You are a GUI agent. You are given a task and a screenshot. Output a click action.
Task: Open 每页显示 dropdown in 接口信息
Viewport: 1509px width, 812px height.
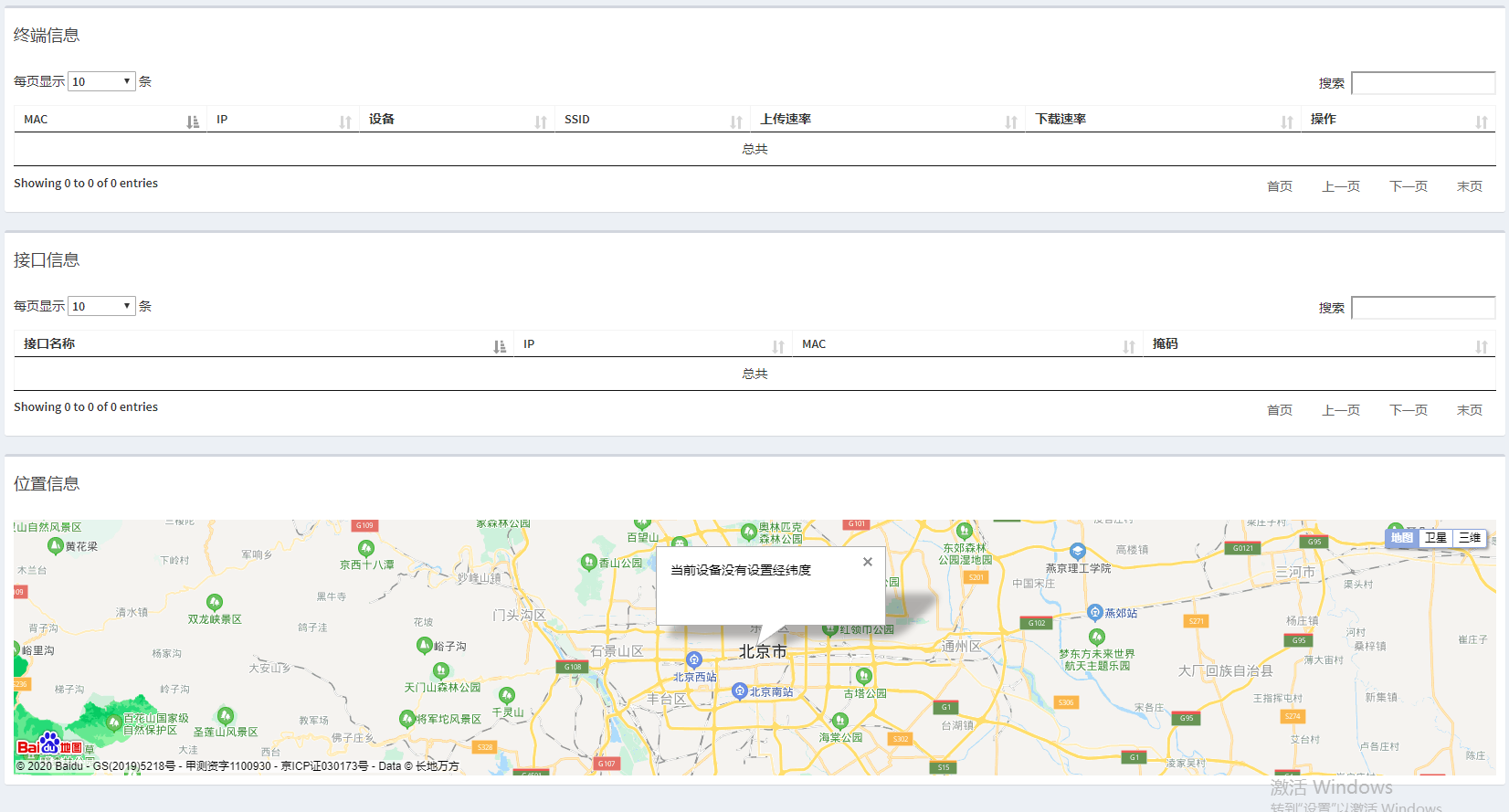tap(101, 306)
